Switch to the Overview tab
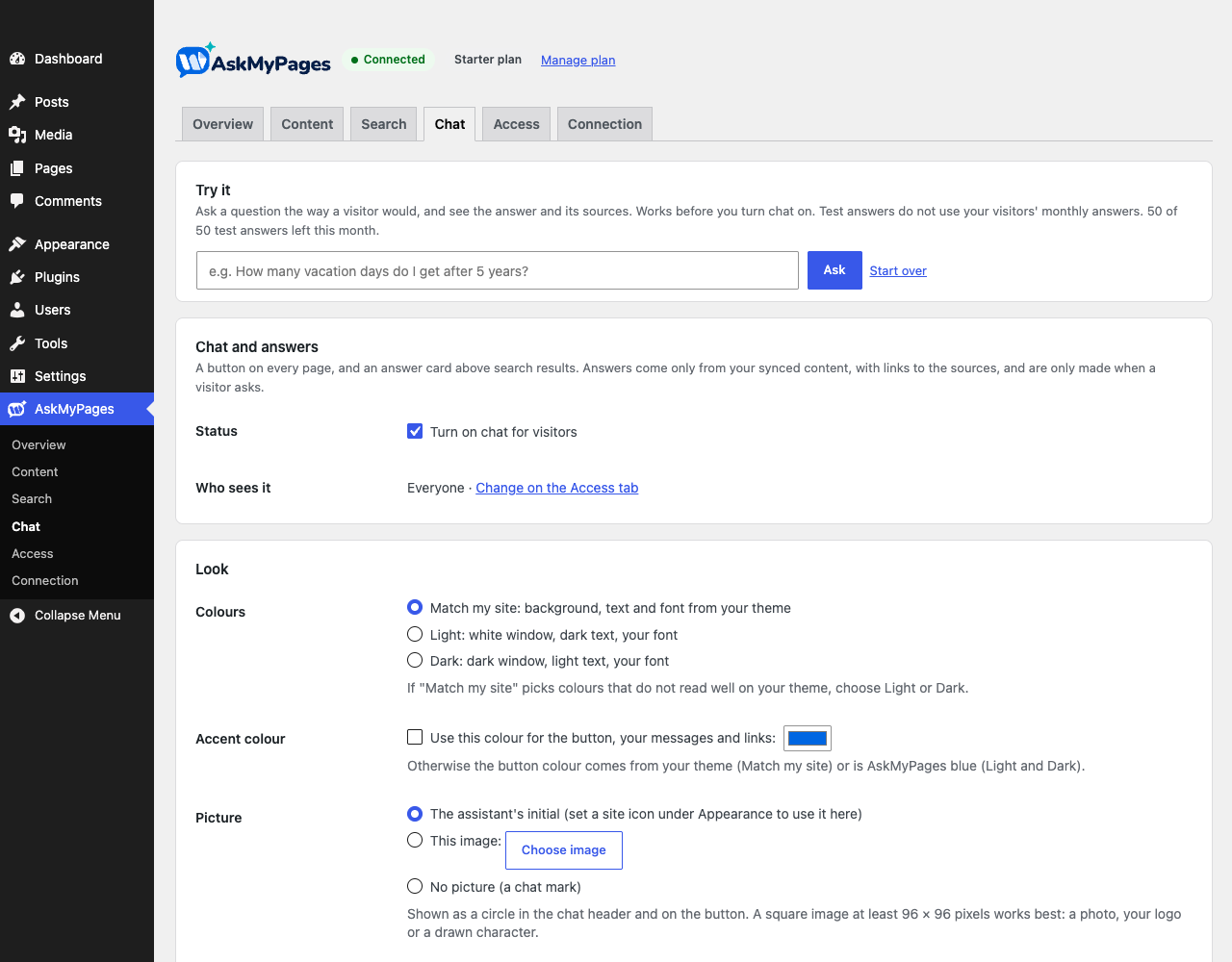The width and height of the screenshot is (1232, 962). click(222, 124)
